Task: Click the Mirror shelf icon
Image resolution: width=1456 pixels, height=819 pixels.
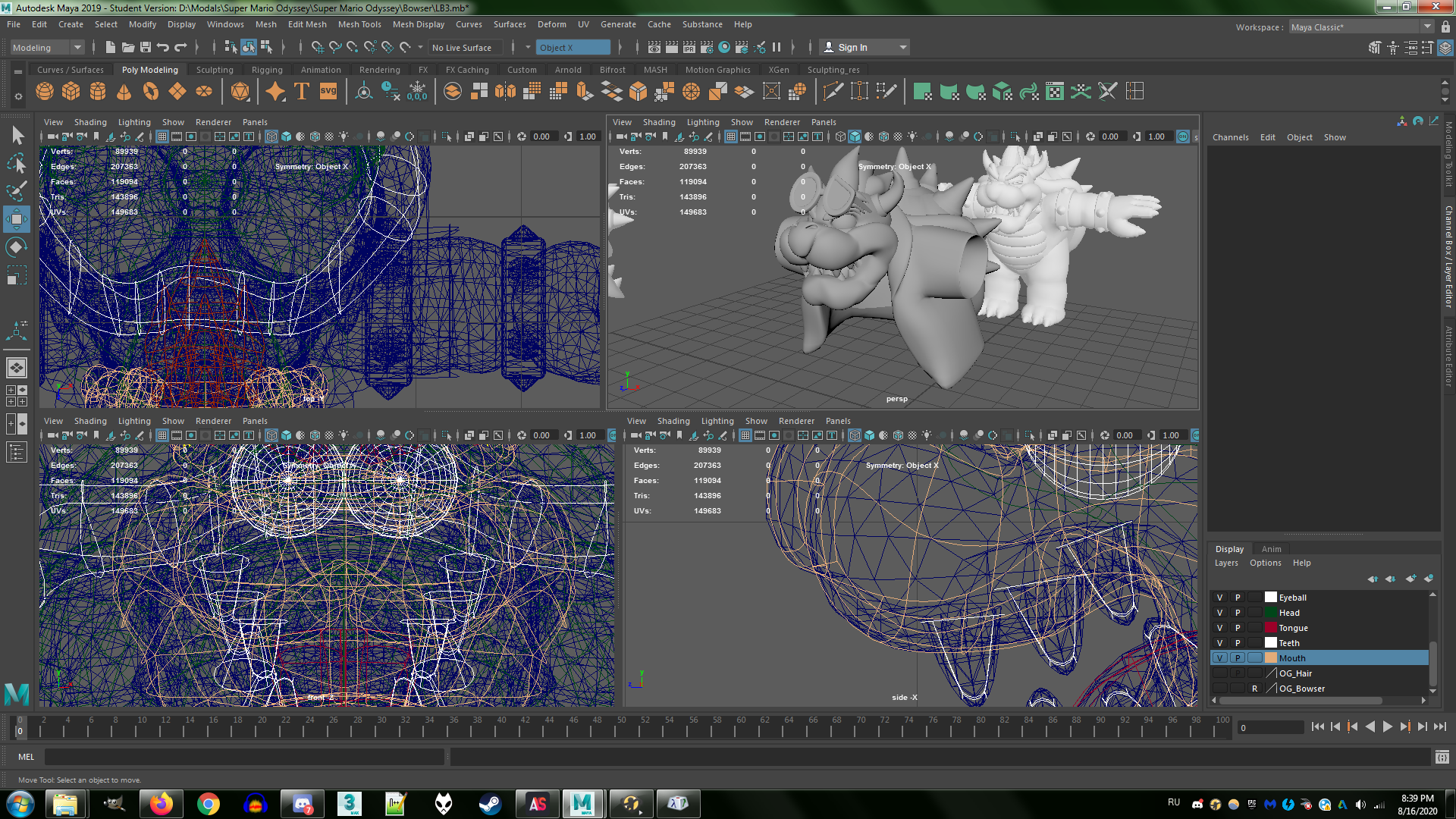Action: point(505,92)
